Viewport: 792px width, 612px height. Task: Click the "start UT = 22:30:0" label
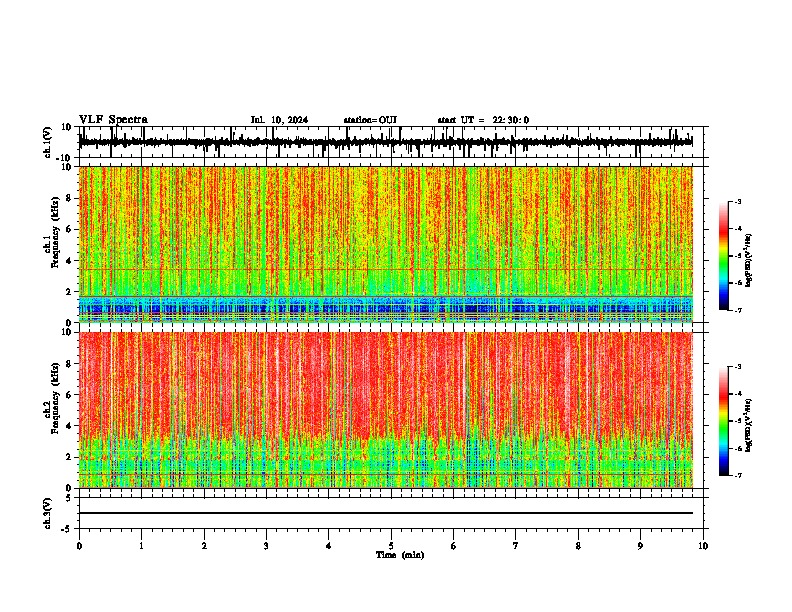click(x=483, y=120)
